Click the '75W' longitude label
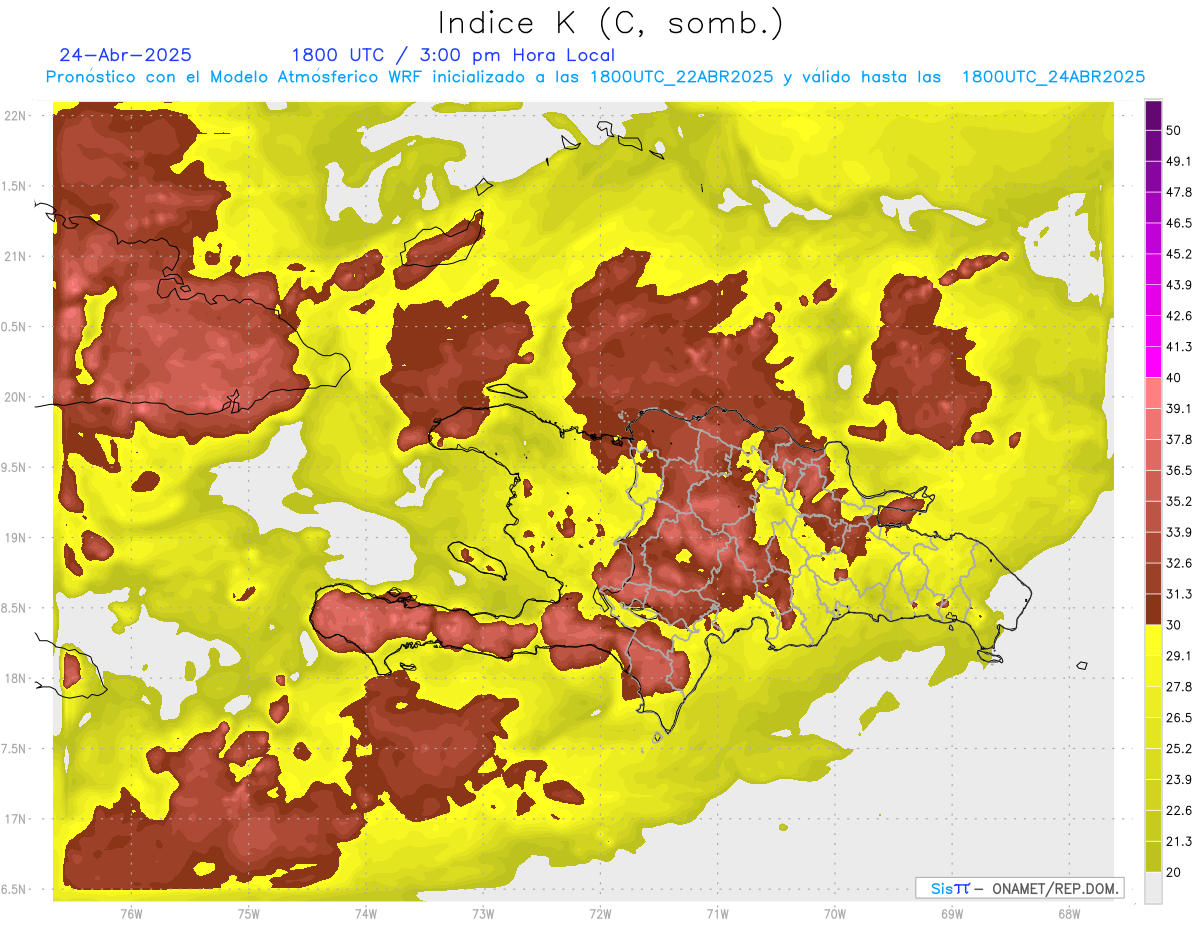Screen dimensions: 1200x927 coord(249,914)
